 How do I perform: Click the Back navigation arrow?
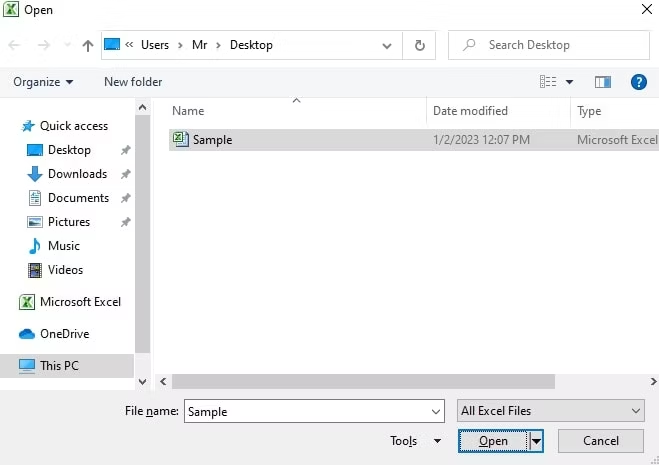pyautogui.click(x=14, y=45)
